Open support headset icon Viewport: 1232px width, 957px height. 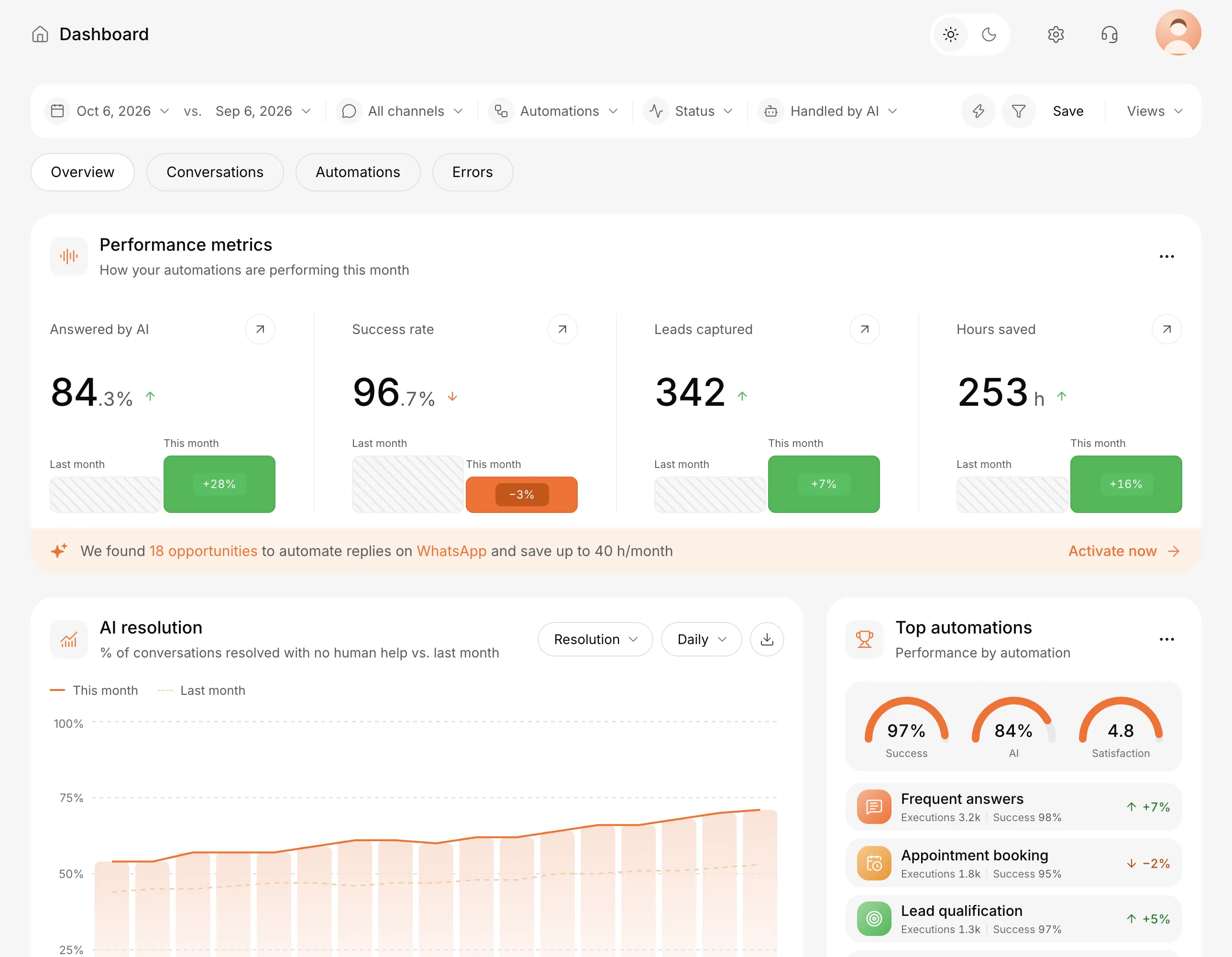click(1109, 34)
